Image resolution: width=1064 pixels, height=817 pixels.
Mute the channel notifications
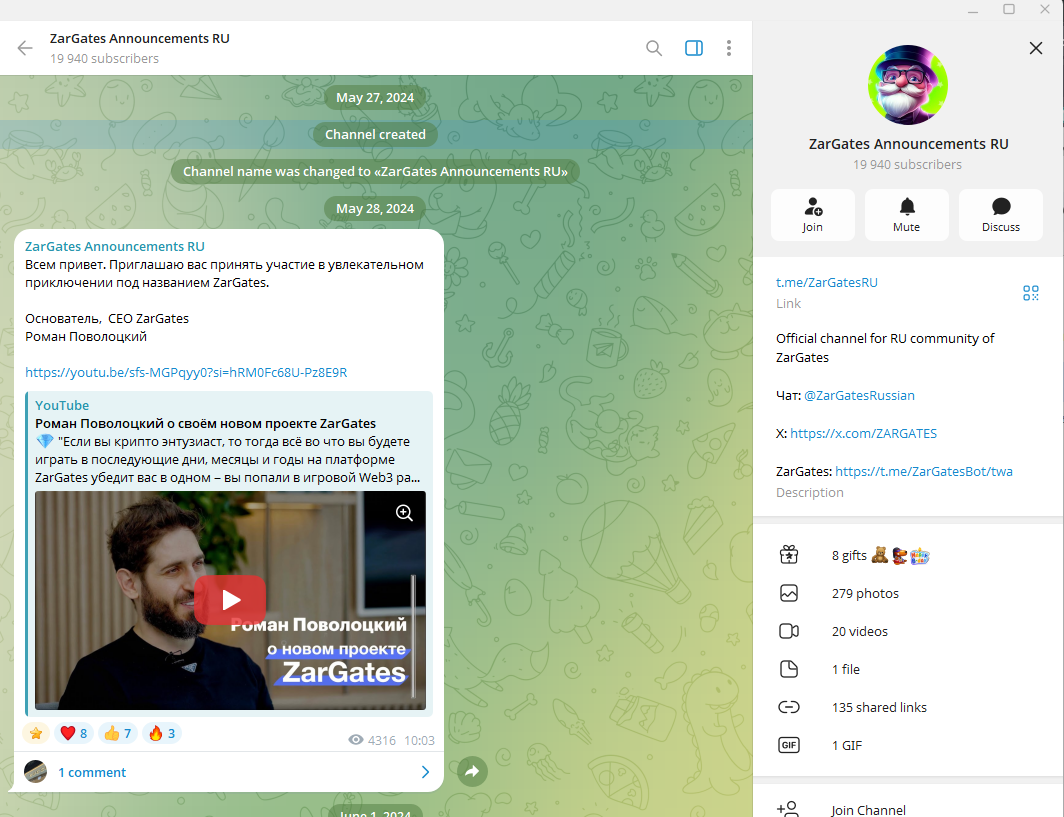906,214
